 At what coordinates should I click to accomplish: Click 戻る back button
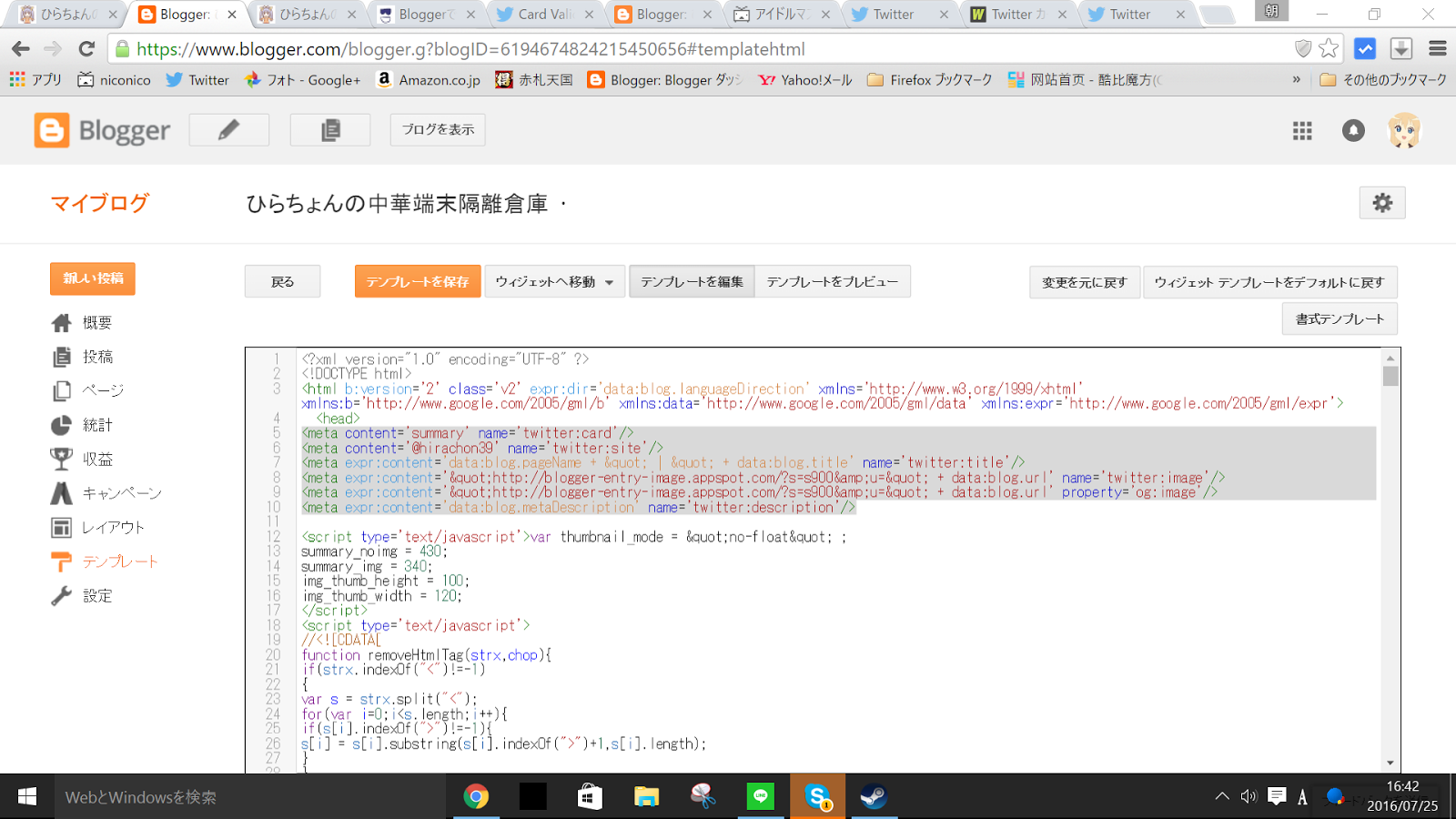282,282
